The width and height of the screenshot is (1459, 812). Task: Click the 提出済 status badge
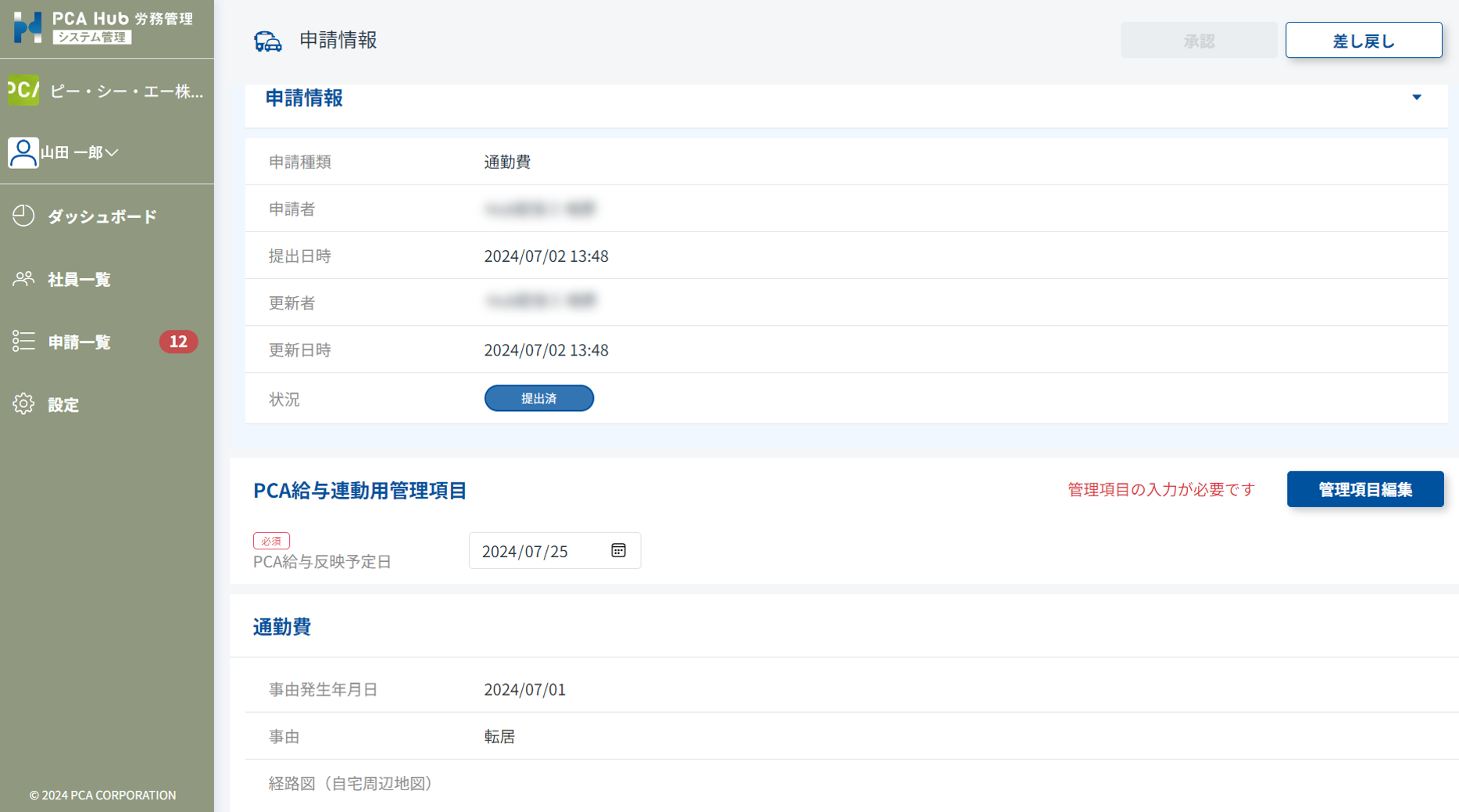point(539,399)
